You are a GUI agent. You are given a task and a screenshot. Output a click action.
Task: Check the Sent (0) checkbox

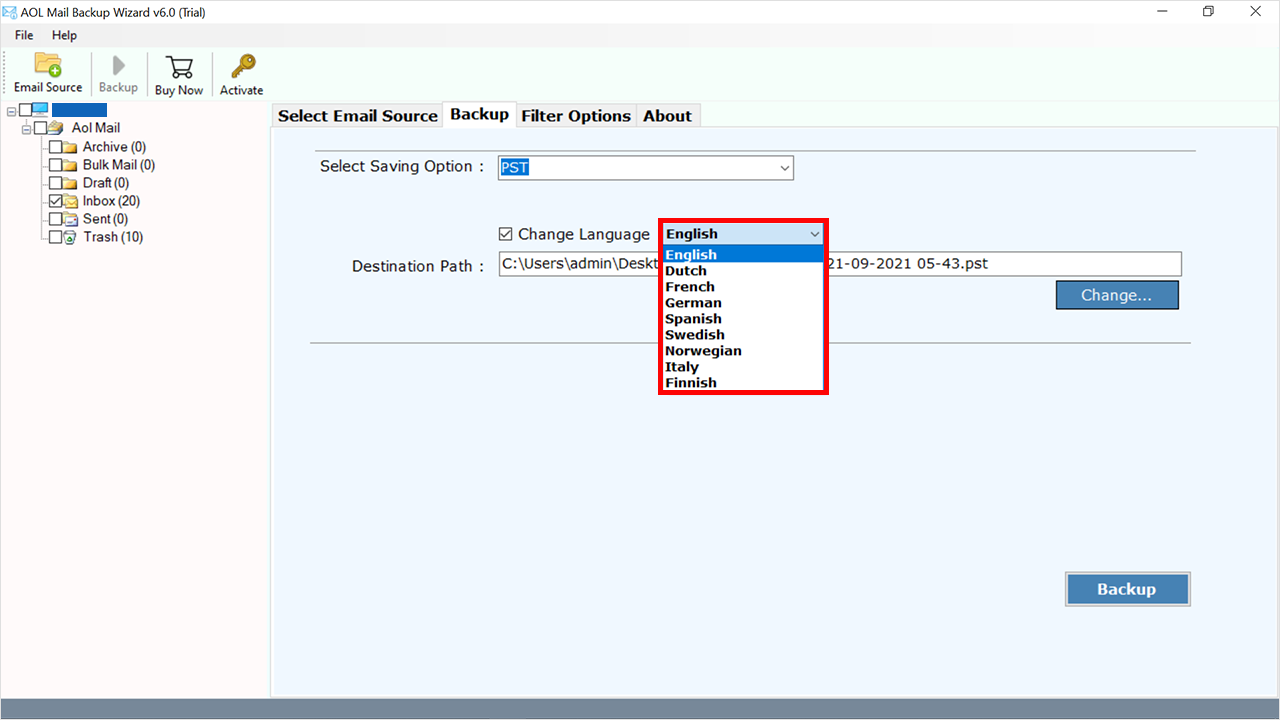[x=55, y=219]
